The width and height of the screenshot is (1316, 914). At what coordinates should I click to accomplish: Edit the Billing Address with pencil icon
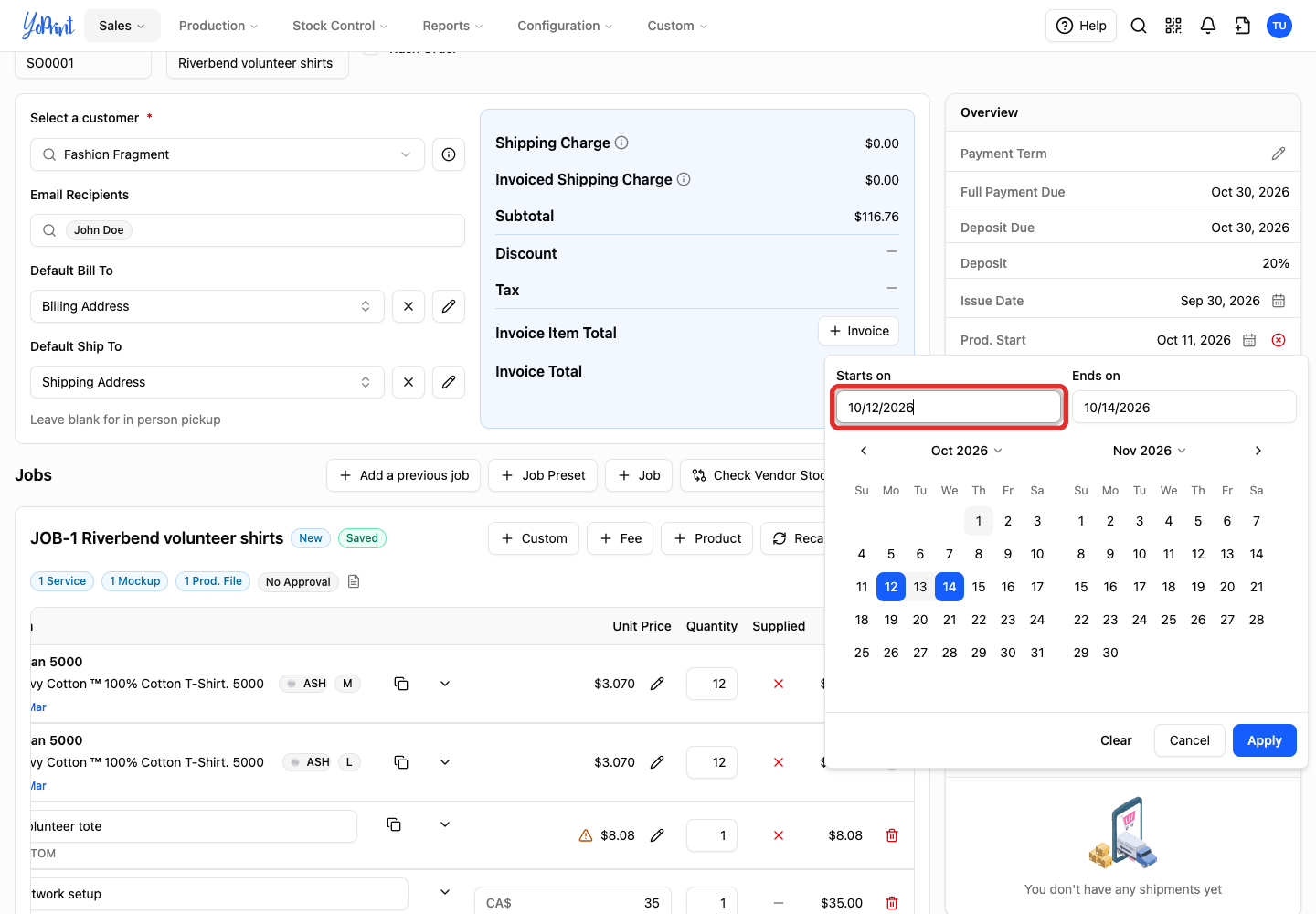449,306
